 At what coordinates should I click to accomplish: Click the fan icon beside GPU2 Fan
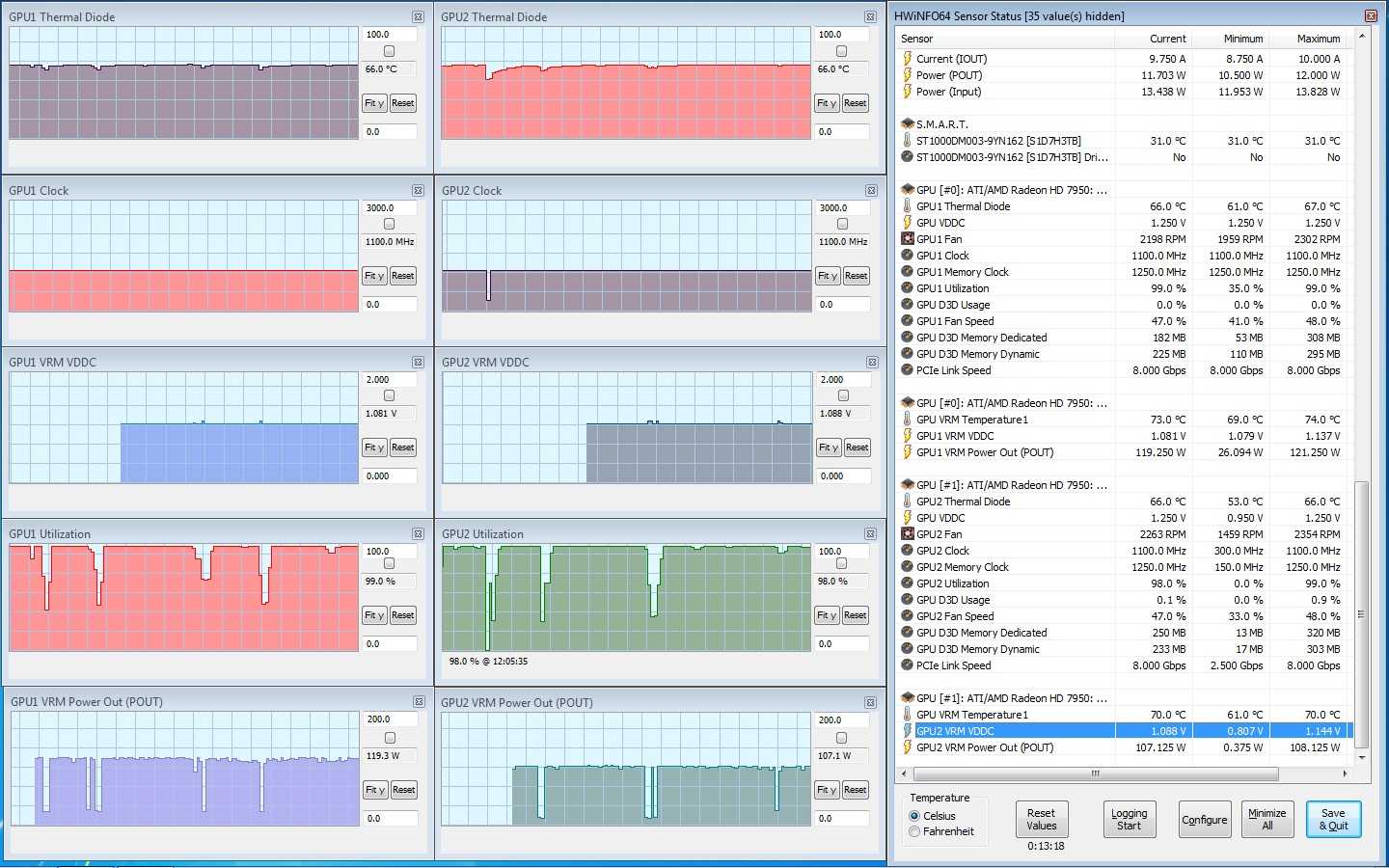point(907,534)
